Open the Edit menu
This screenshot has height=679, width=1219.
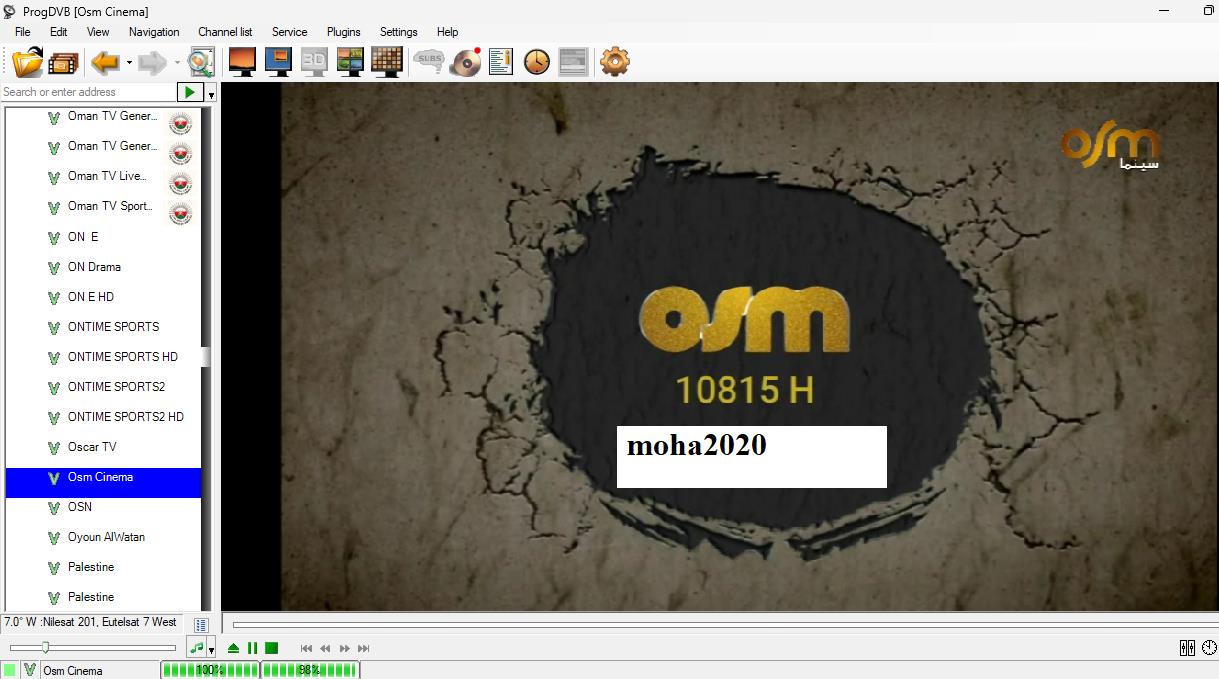[x=59, y=32]
